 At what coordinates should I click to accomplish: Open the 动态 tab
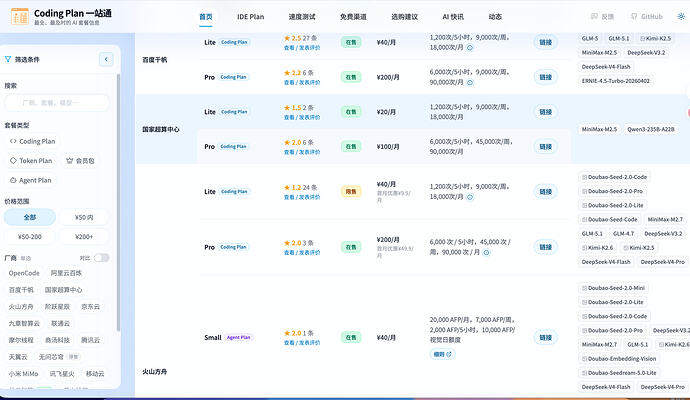point(495,17)
